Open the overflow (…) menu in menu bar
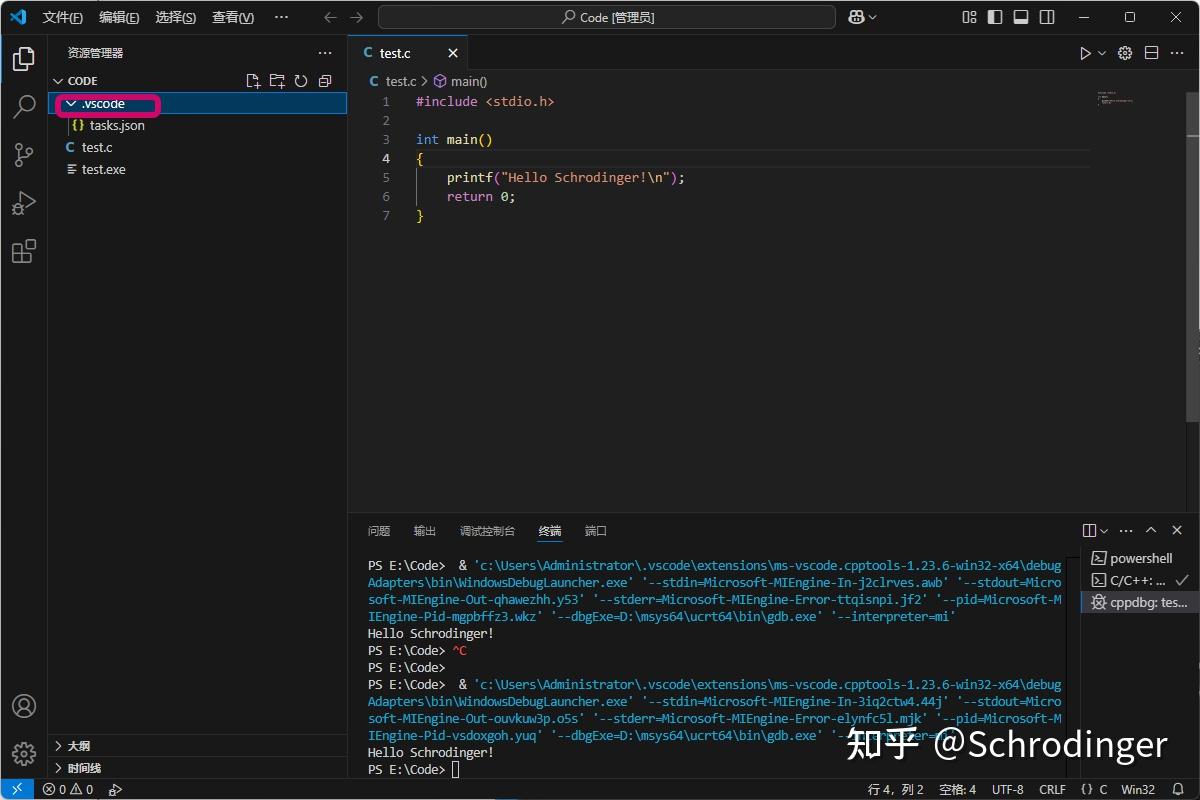 point(281,17)
